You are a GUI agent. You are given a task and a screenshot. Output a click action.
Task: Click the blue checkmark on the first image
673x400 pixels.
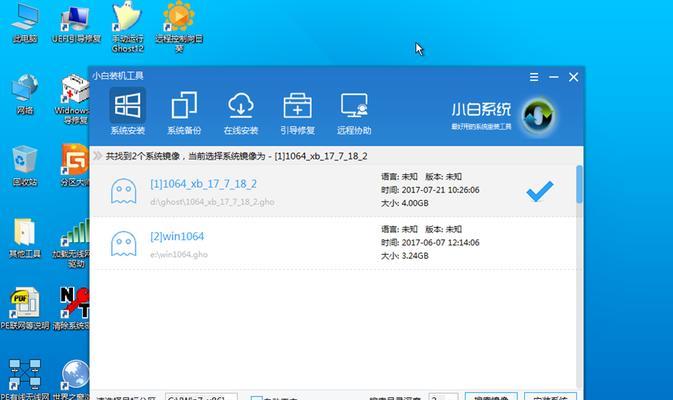[x=540, y=191]
